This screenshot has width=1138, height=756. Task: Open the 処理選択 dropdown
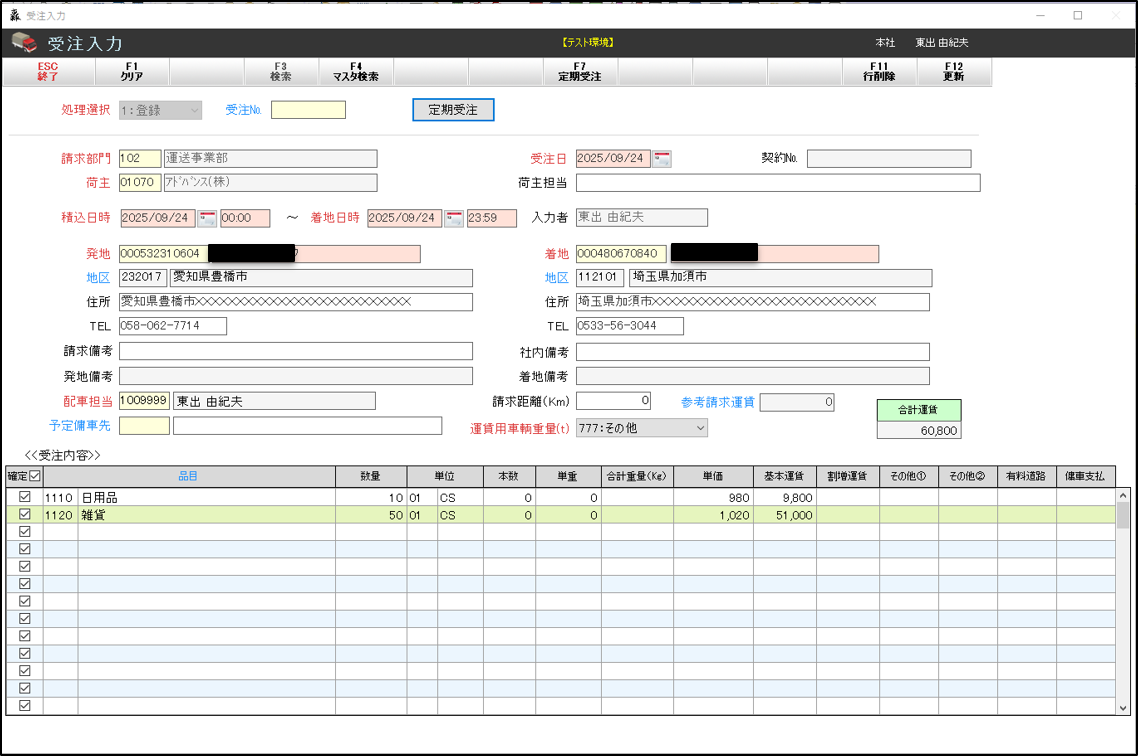point(193,110)
